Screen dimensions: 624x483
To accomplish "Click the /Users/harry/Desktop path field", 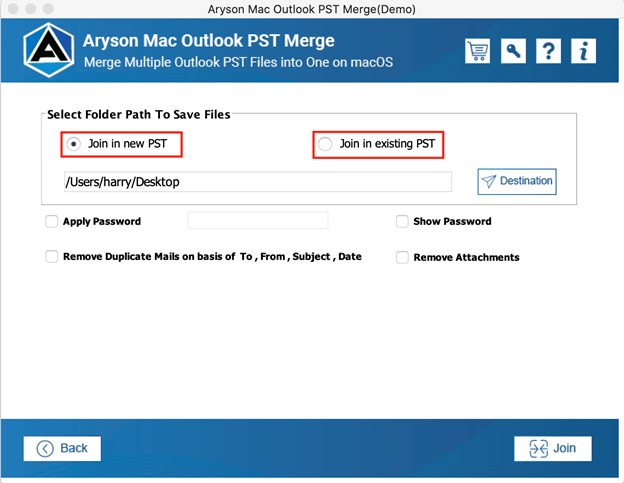I will tap(258, 182).
